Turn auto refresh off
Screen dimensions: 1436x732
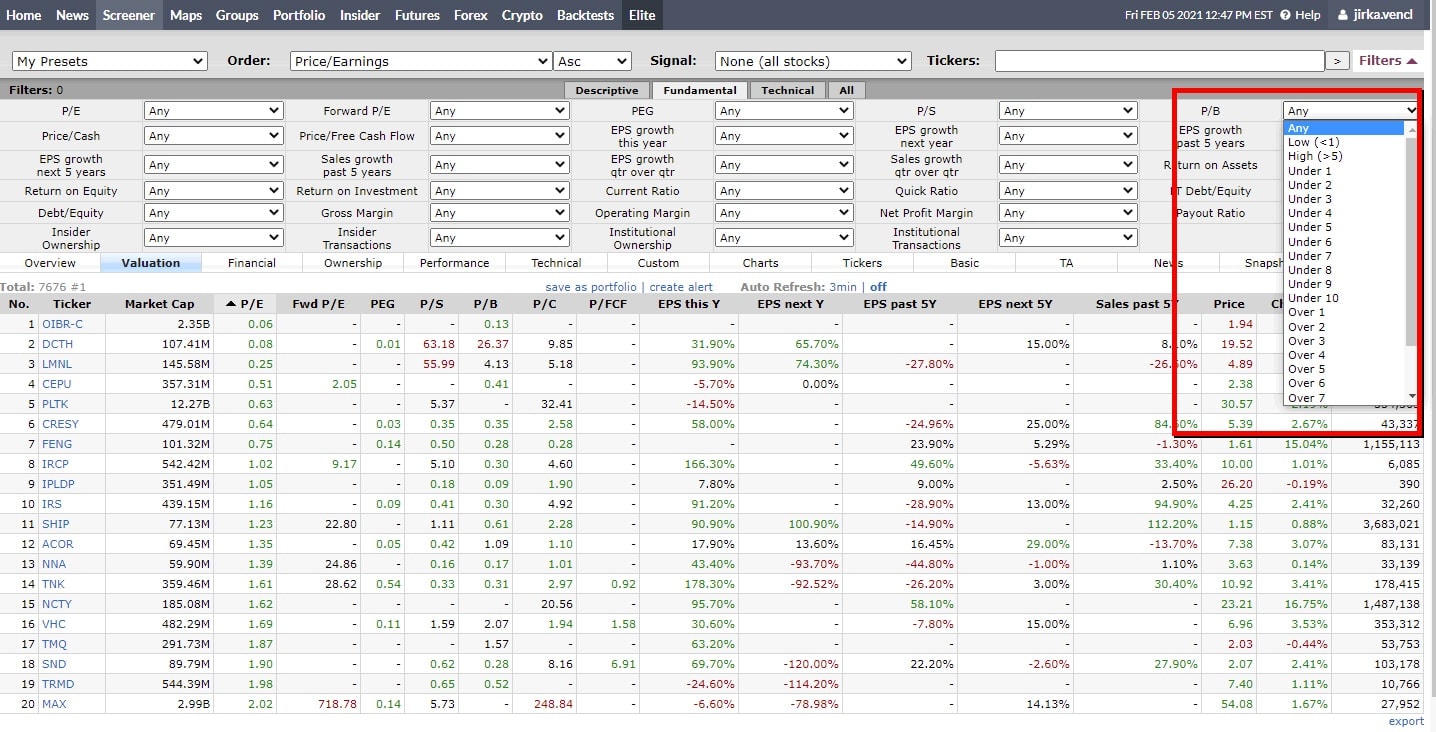(x=878, y=287)
